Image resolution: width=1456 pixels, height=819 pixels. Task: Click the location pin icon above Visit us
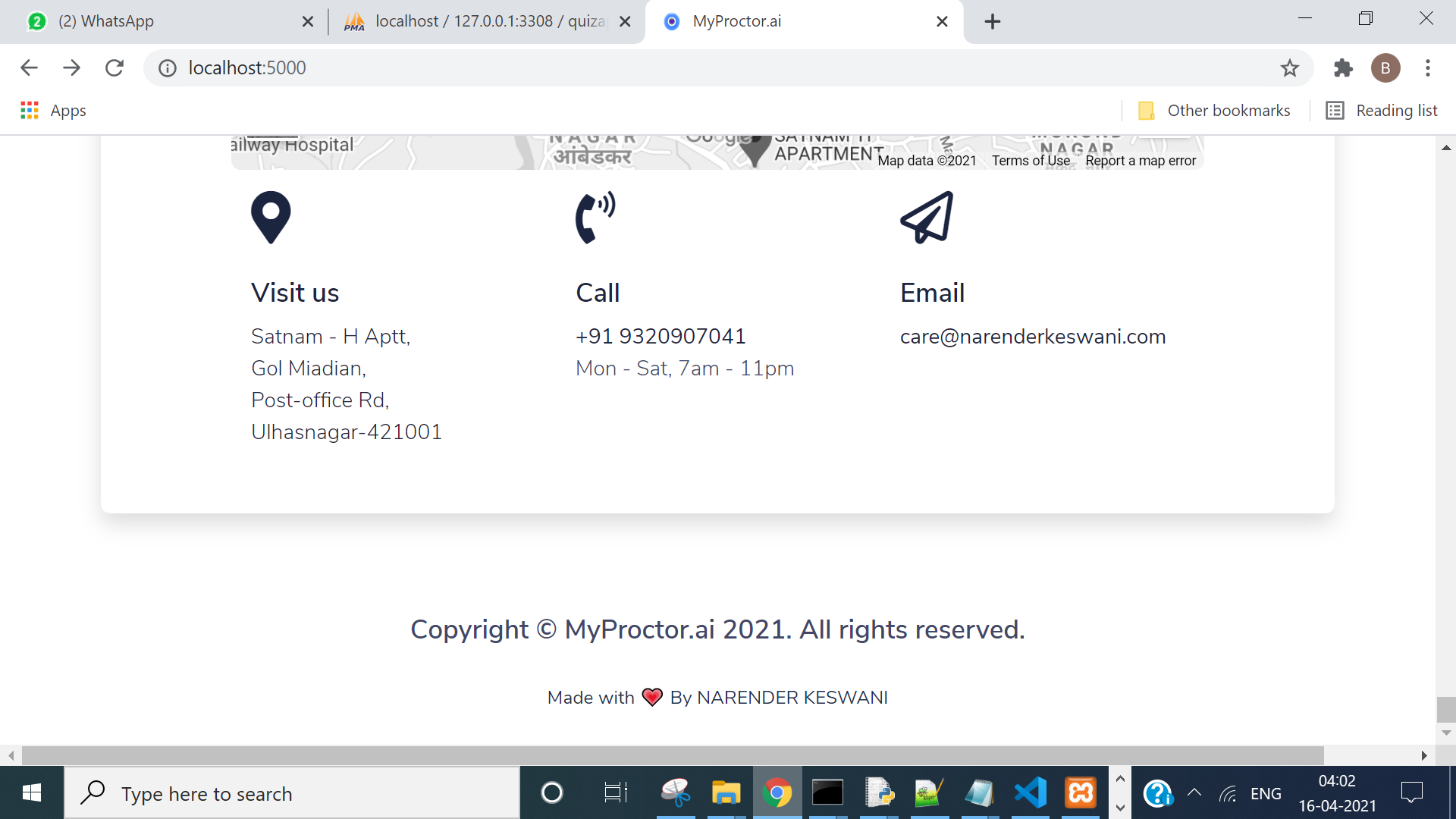271,217
